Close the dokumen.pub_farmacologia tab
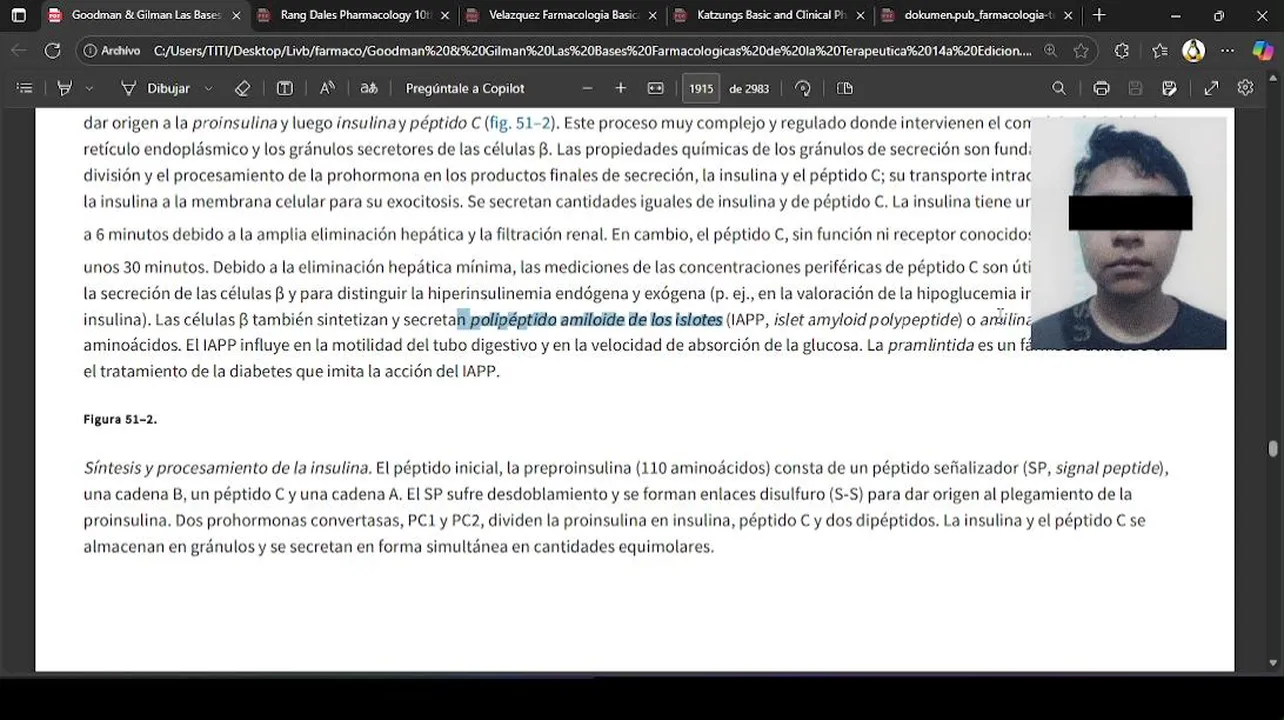Screen dimensions: 1284x720 click(1068, 16)
